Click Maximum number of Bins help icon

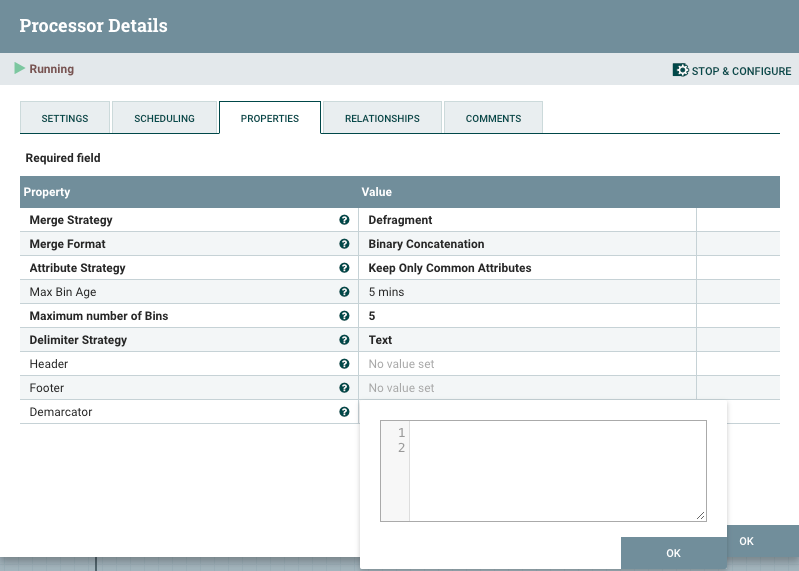[344, 316]
